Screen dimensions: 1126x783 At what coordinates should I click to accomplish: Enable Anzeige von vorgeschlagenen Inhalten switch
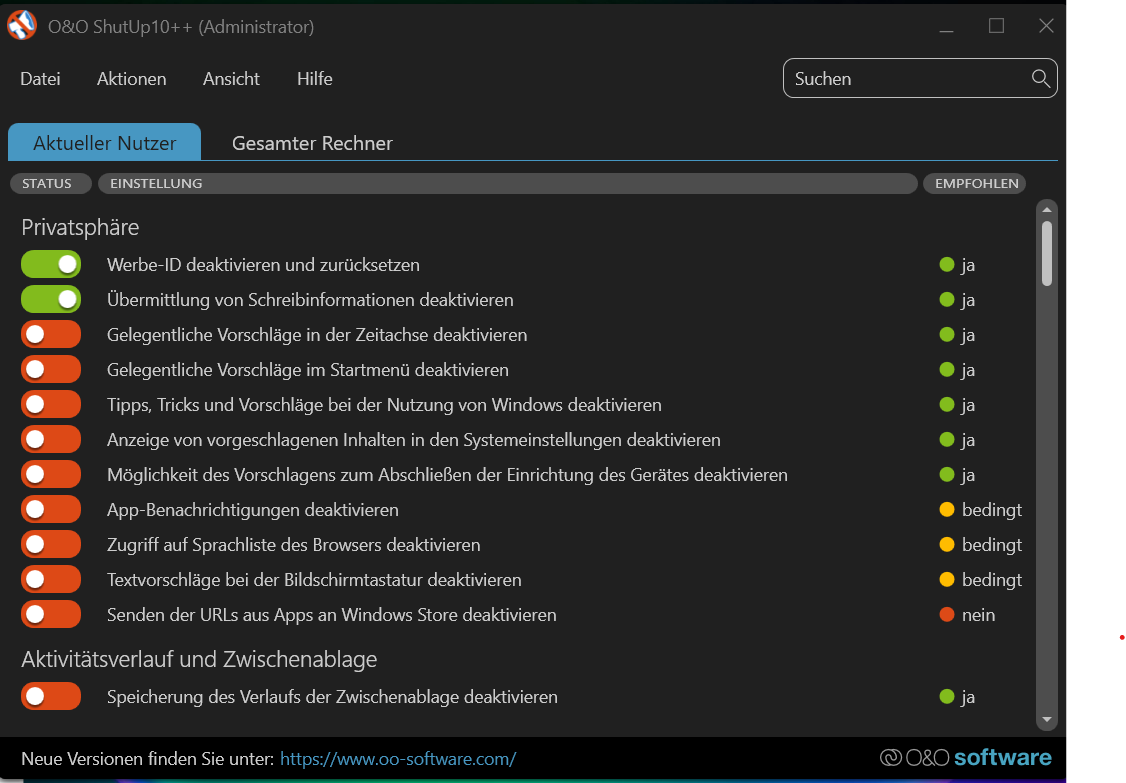[51, 440]
